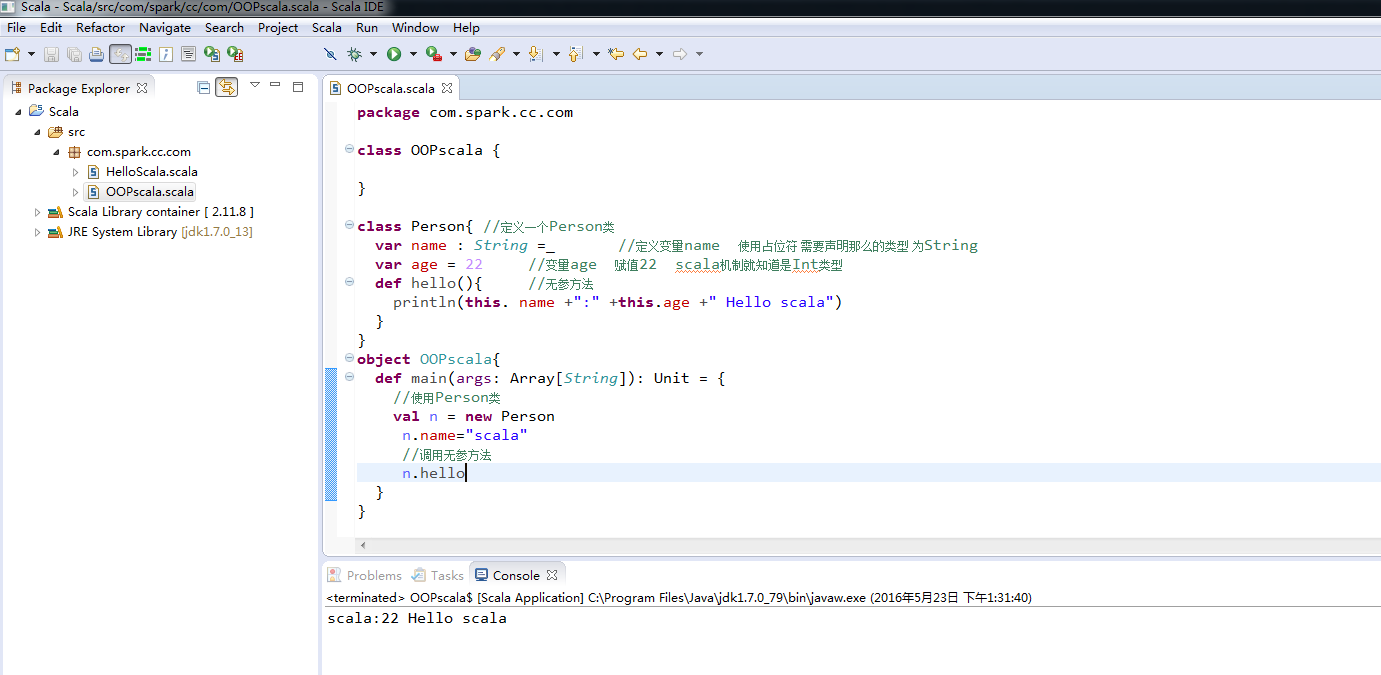Open the Run button dropdown arrow

(412, 54)
